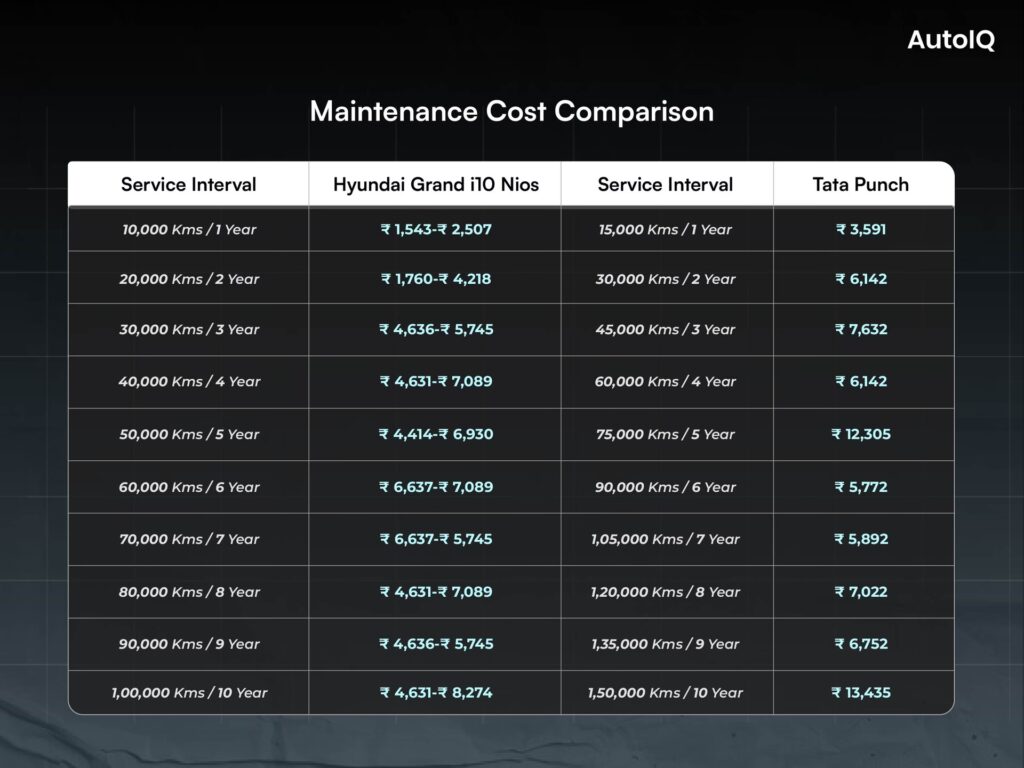Click the ₹ 4,631-₹ 8,274 price range
Image resolution: width=1024 pixels, height=768 pixels.
[x=435, y=692]
